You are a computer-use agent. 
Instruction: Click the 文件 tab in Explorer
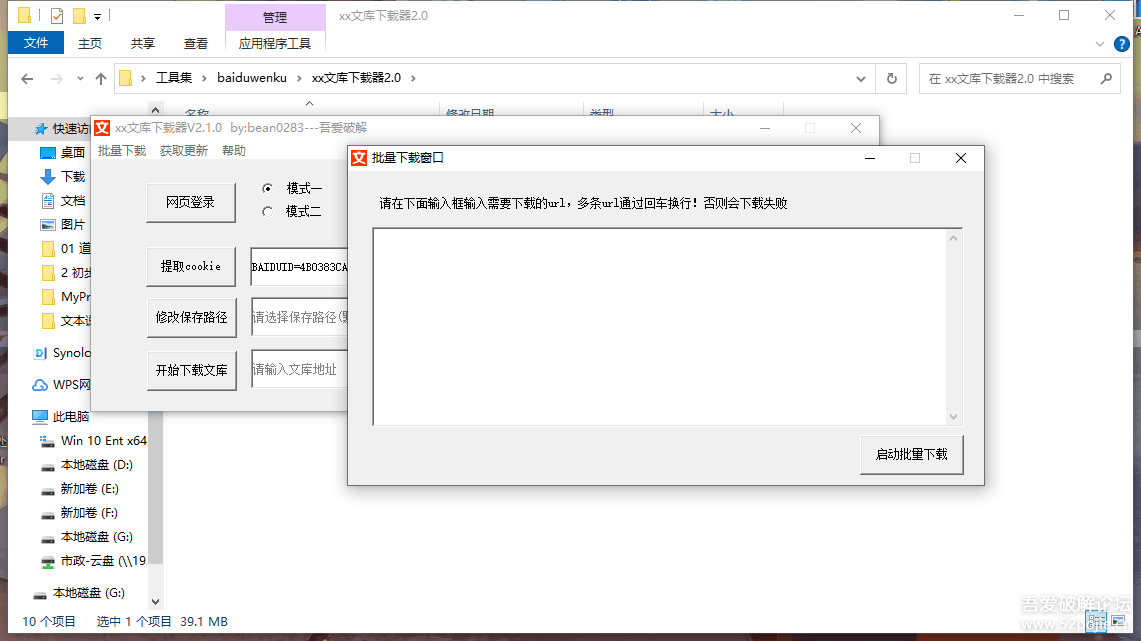click(36, 43)
